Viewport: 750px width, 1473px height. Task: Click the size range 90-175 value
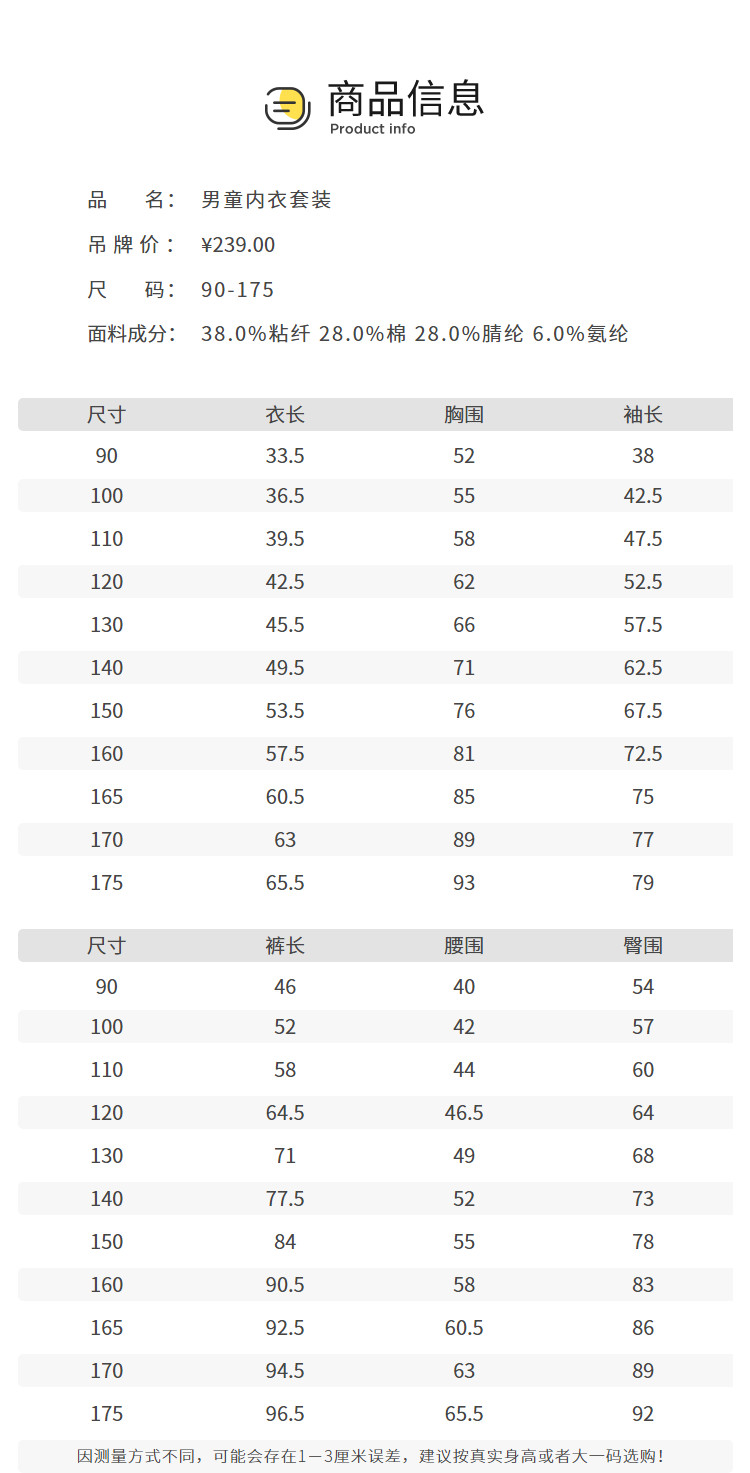click(x=237, y=290)
